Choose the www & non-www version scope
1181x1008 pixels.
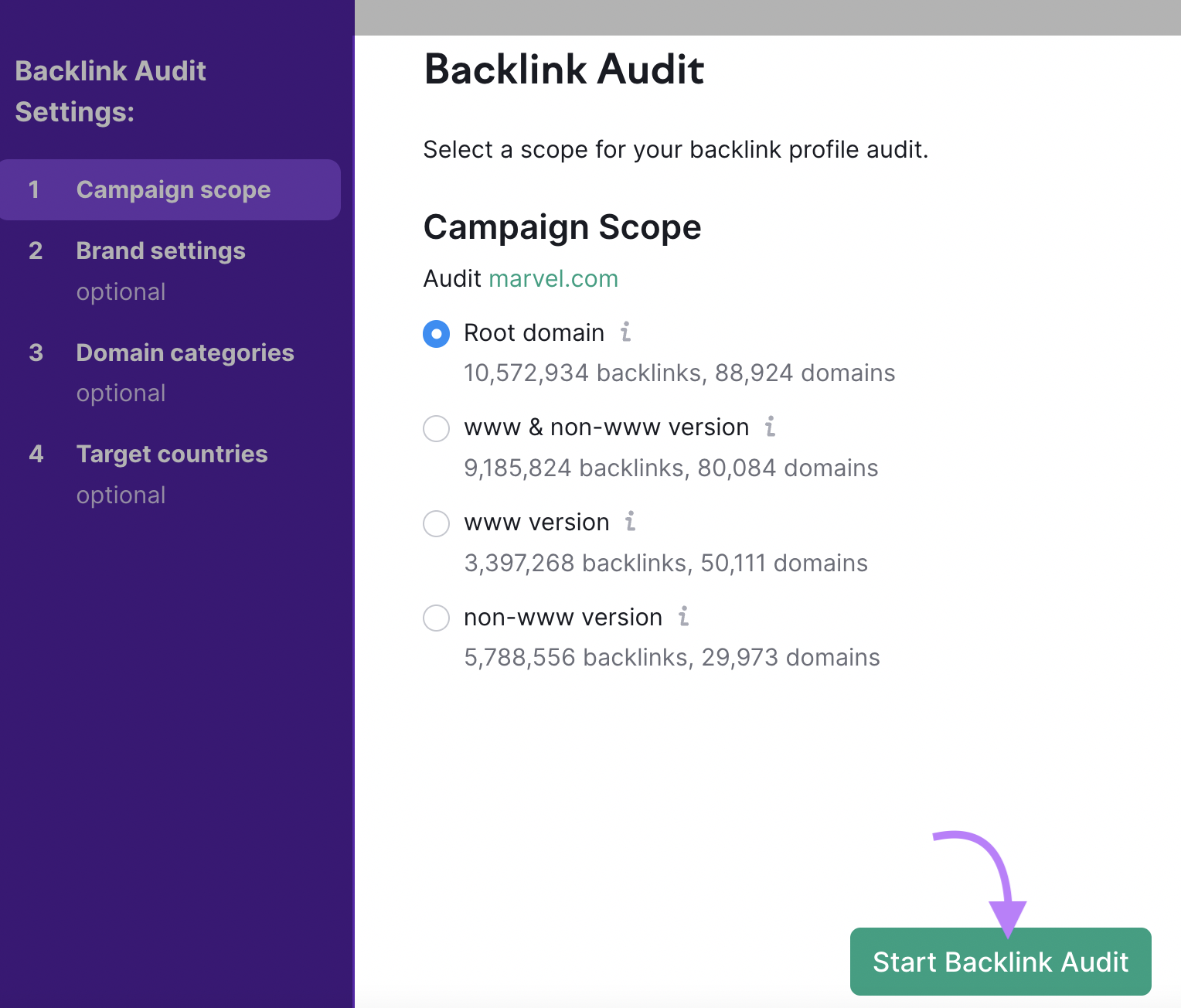(437, 428)
